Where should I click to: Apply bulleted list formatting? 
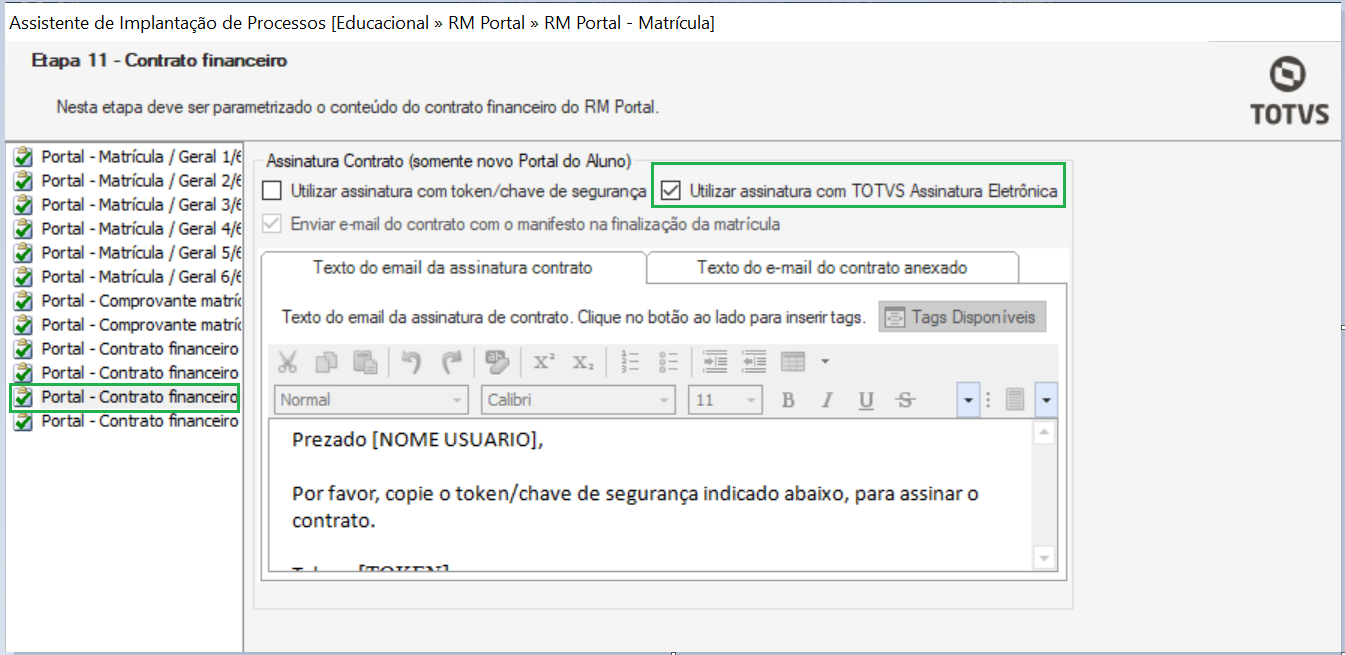point(670,361)
